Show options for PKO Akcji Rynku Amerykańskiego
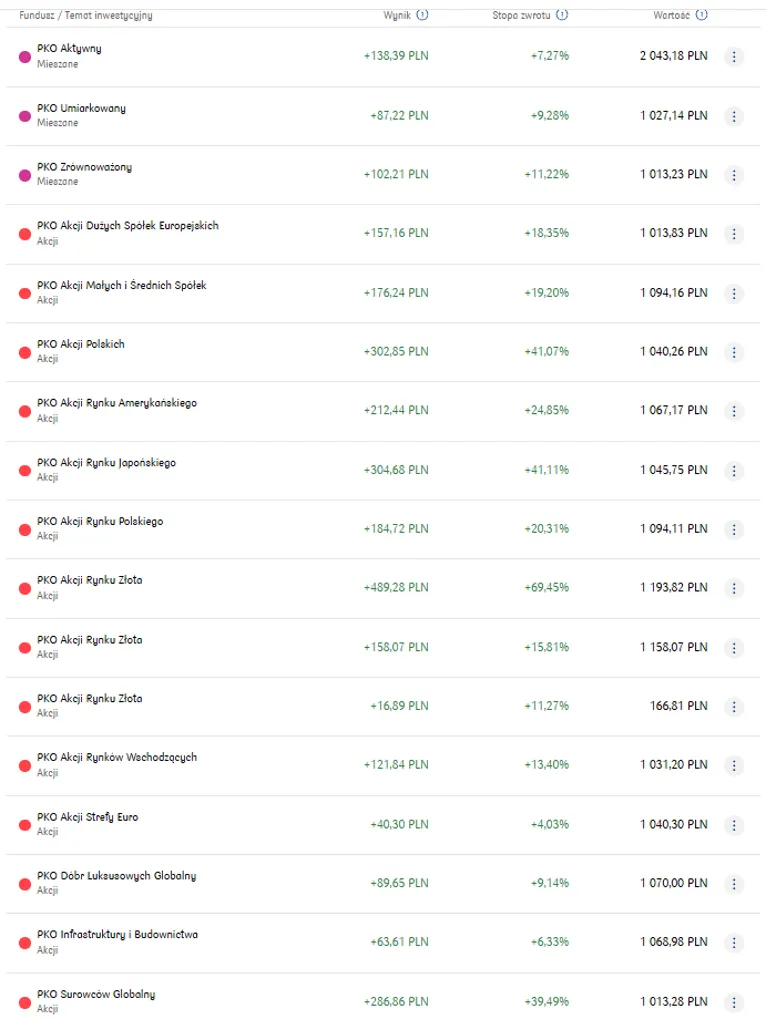 (734, 411)
